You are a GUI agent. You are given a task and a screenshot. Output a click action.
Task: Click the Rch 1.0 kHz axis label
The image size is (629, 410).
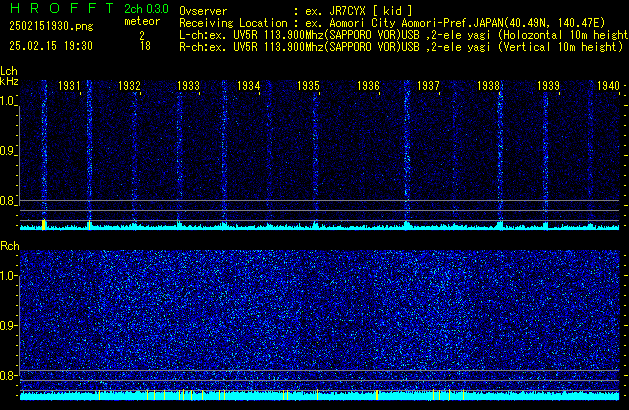click(x=8, y=275)
